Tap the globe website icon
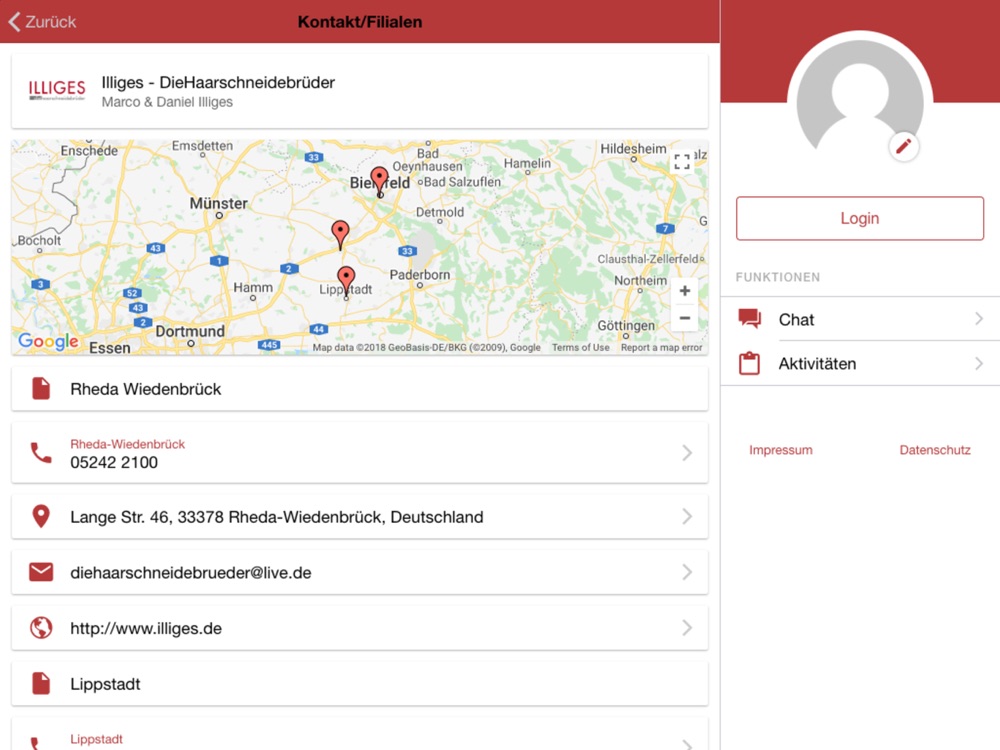This screenshot has height=750, width=1000. pos(41,628)
